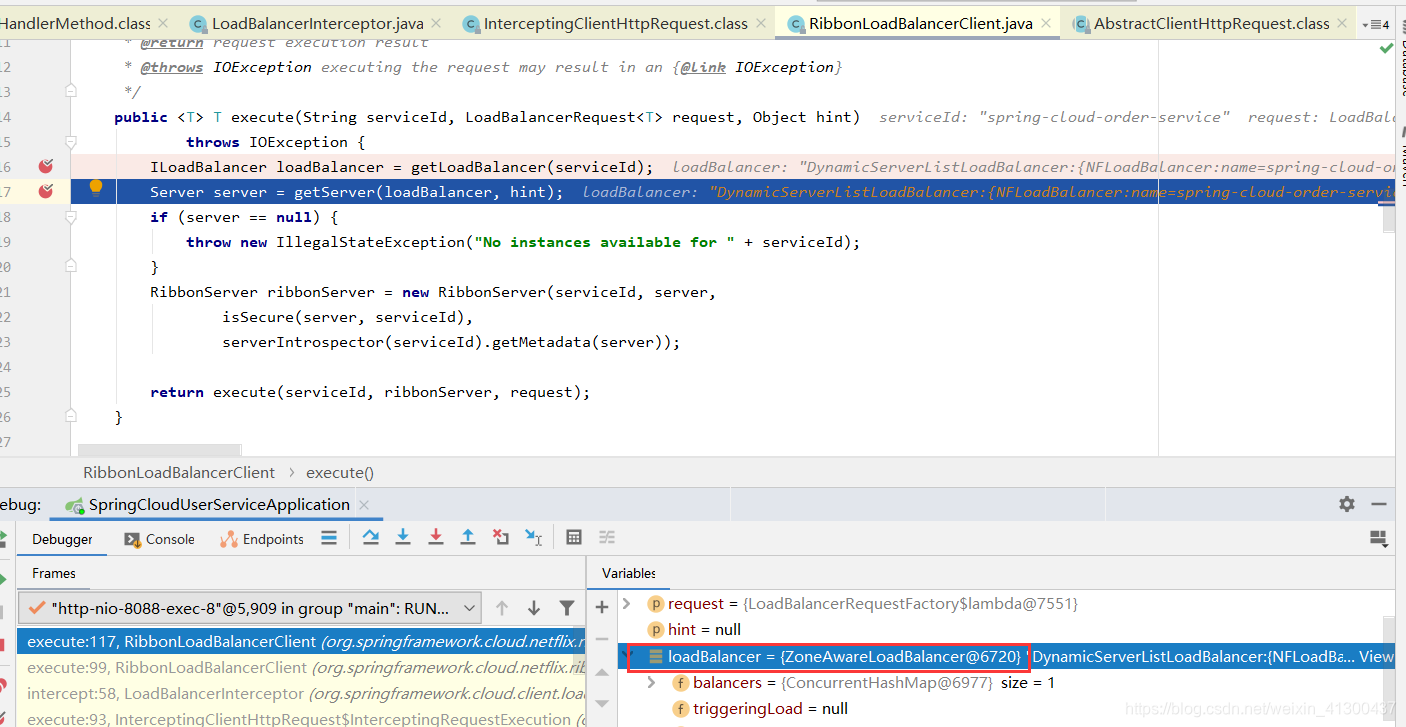
Task: Click the yellow intention light bulb
Action: click(96, 187)
